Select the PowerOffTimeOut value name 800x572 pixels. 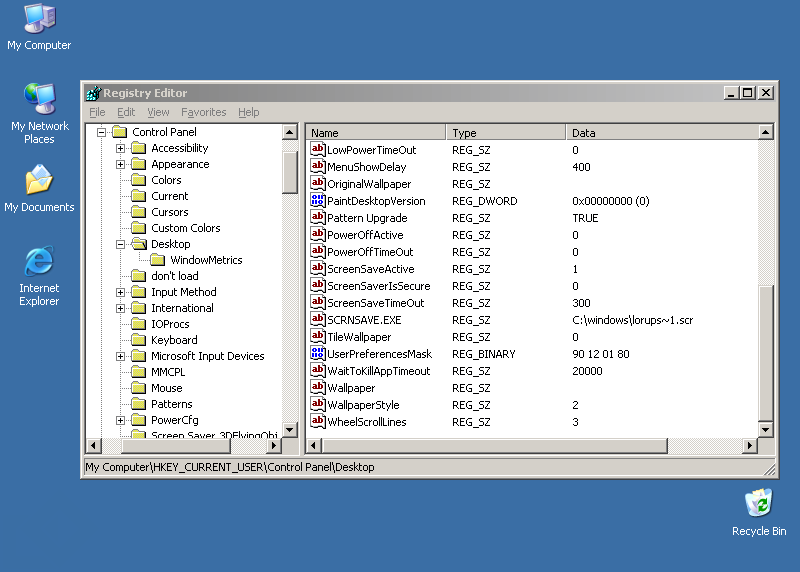370,252
